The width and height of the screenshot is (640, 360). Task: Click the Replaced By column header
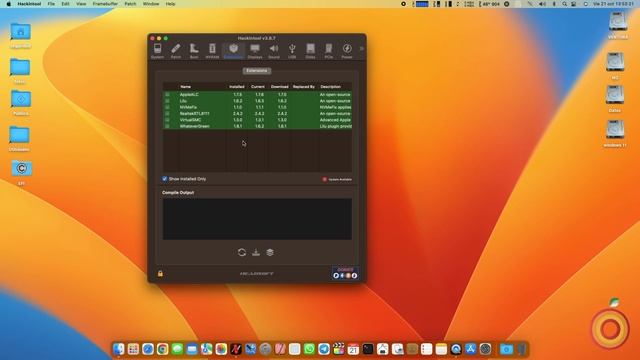click(304, 87)
